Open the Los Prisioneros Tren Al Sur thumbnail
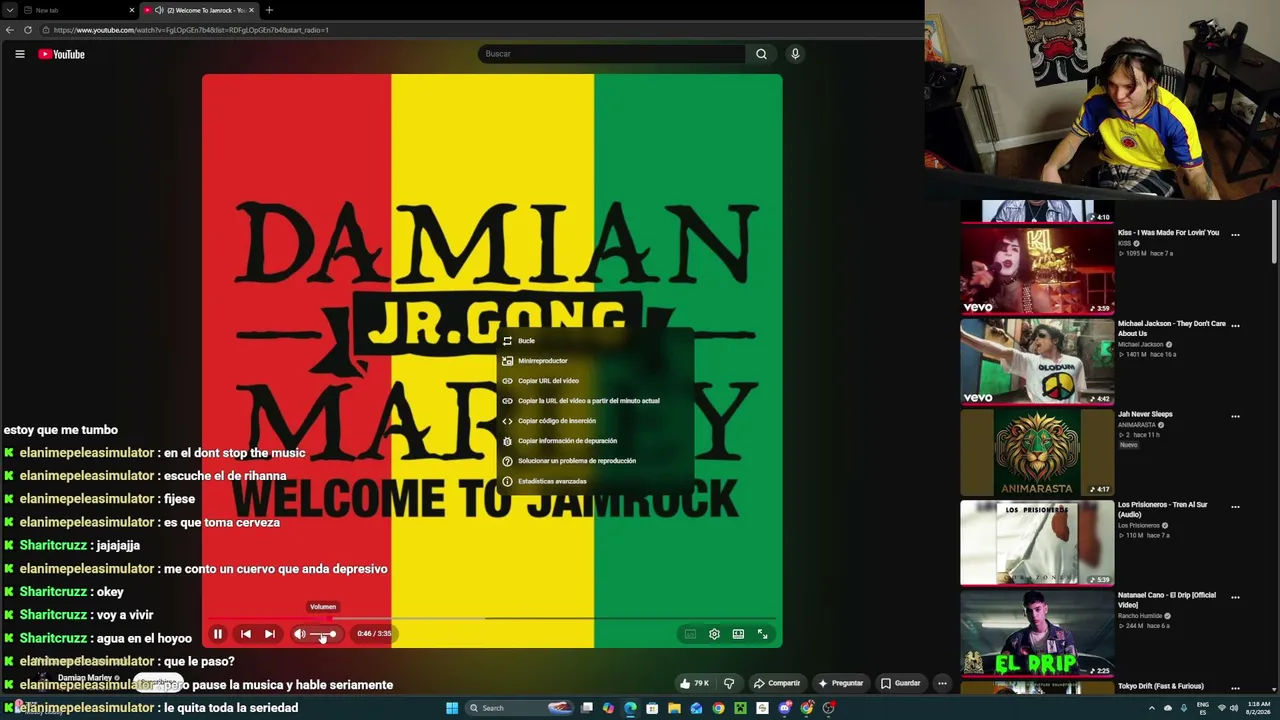The image size is (1280, 720). (1037, 542)
